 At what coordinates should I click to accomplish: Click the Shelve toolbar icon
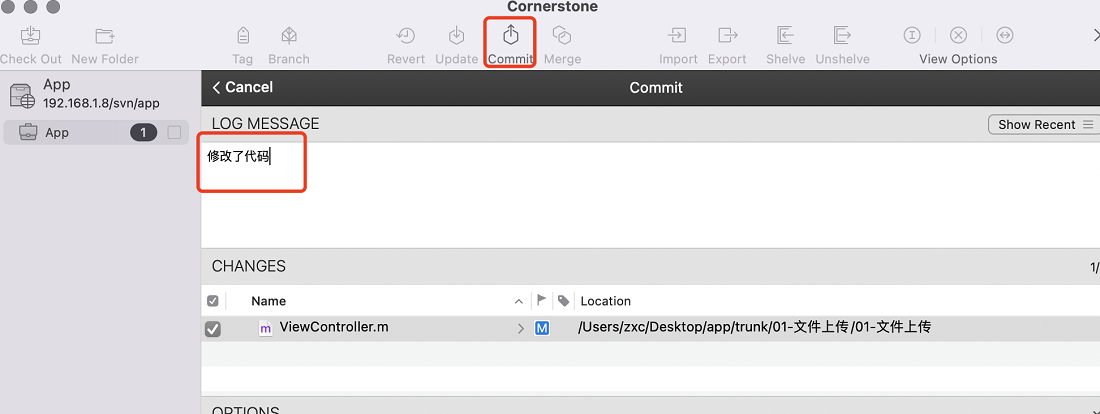tap(785, 35)
